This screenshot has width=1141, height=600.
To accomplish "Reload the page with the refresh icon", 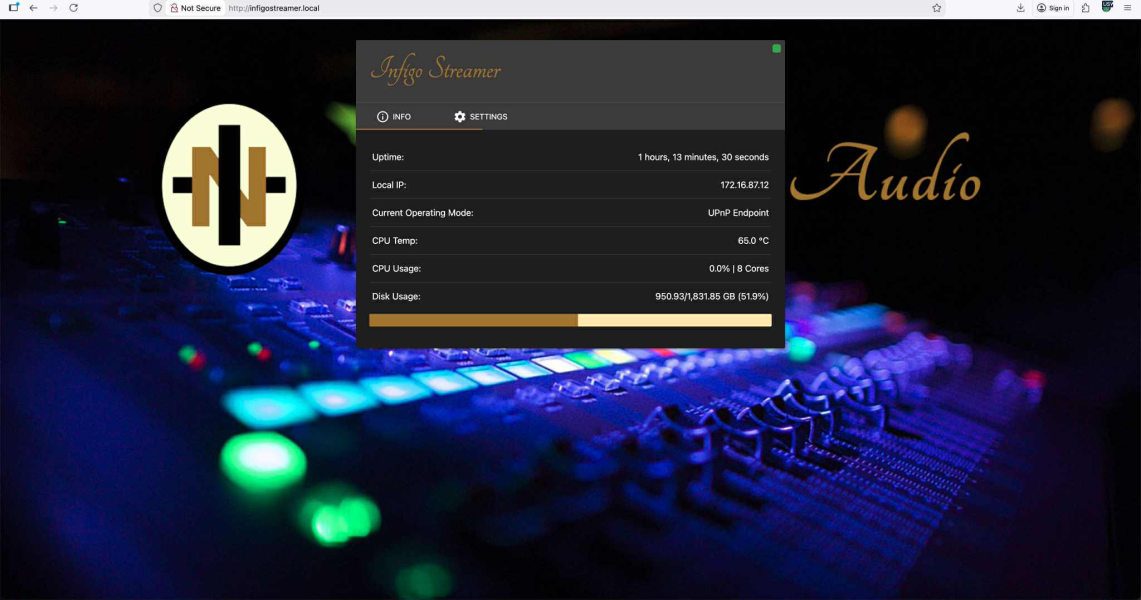I will pos(73,8).
